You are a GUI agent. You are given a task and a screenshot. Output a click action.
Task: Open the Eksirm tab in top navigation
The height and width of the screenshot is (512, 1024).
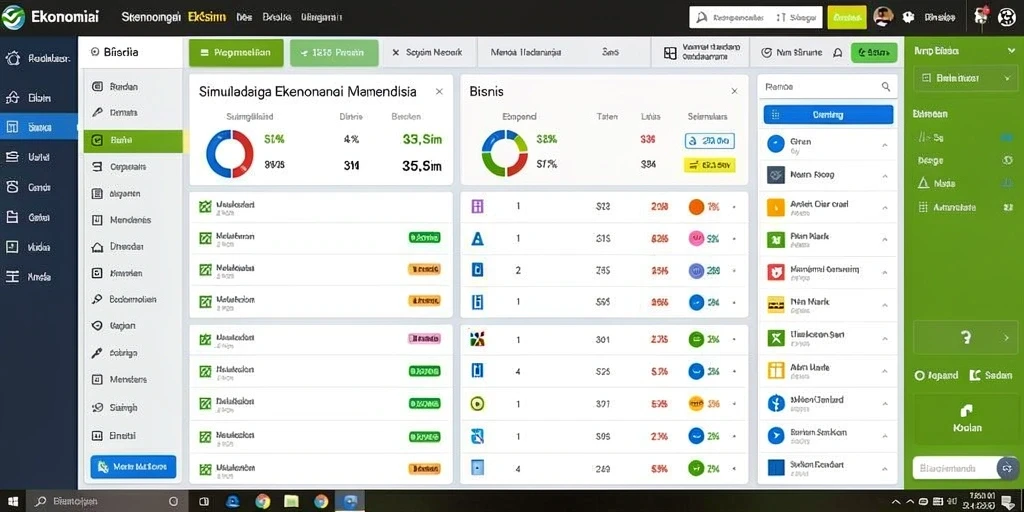tap(206, 18)
